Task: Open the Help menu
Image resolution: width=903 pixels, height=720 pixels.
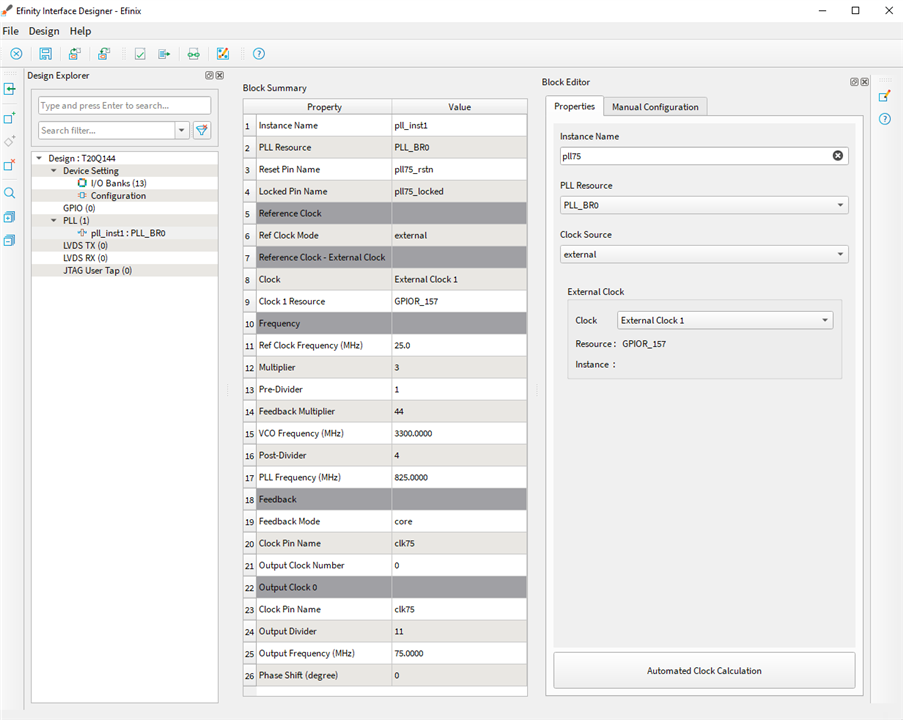Action: point(80,31)
